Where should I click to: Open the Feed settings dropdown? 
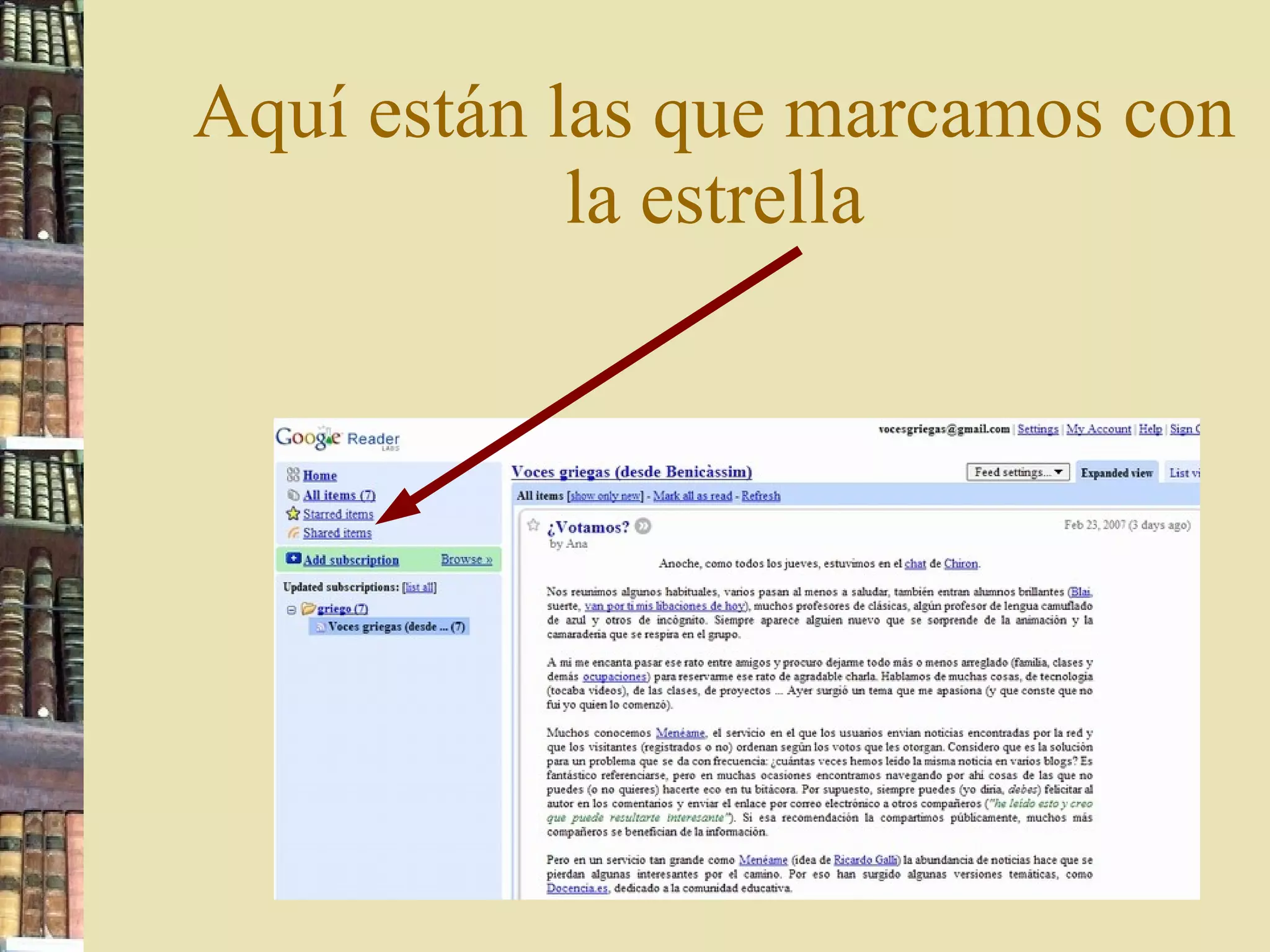pyautogui.click(x=1018, y=472)
